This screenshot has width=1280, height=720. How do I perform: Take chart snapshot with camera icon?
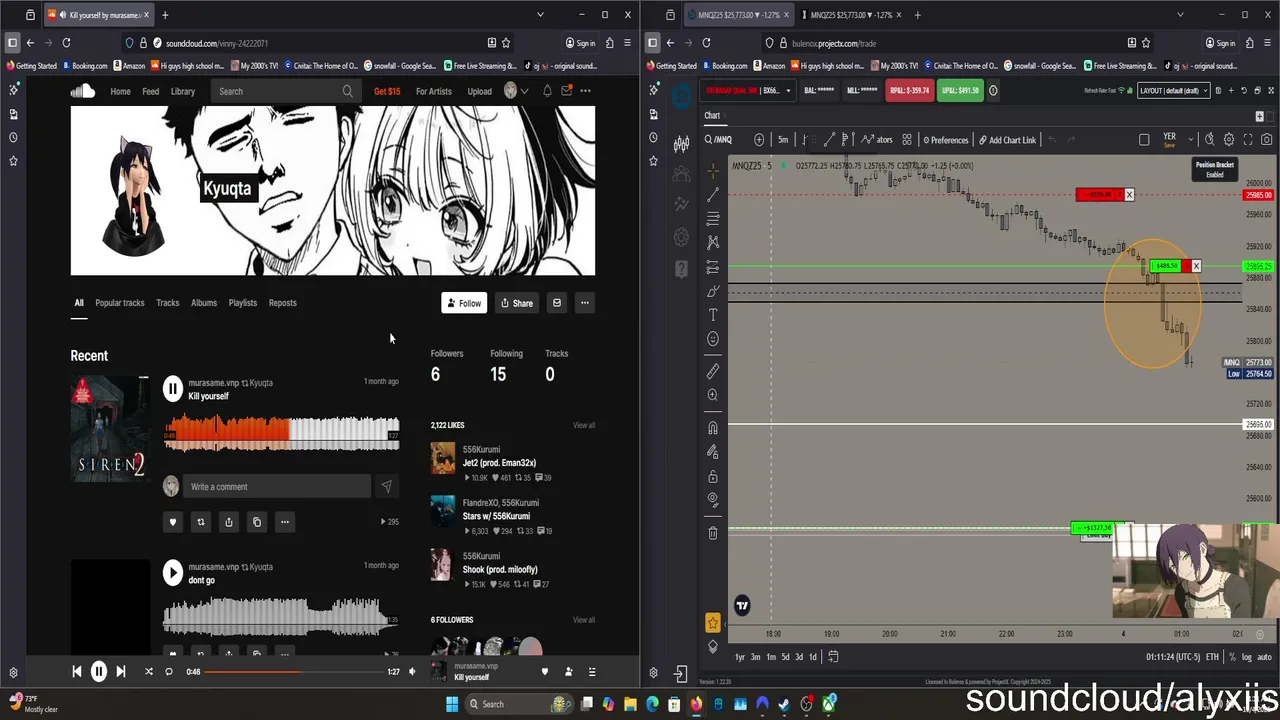[1267, 140]
